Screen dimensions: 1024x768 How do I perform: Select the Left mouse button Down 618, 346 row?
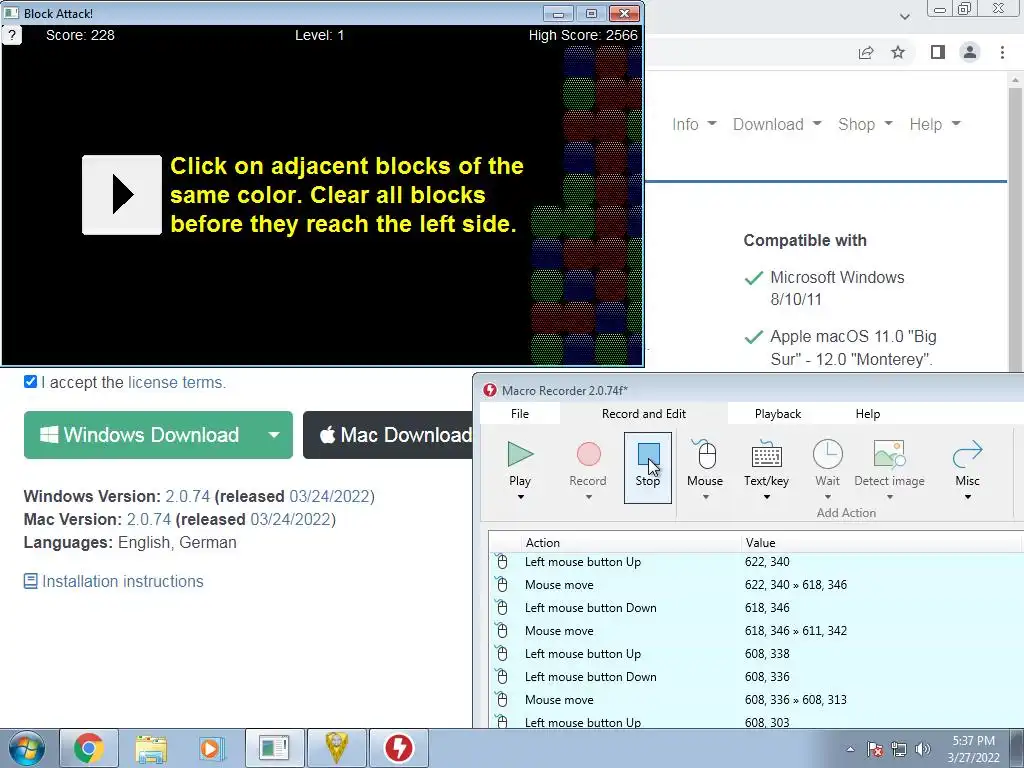[x=755, y=608]
